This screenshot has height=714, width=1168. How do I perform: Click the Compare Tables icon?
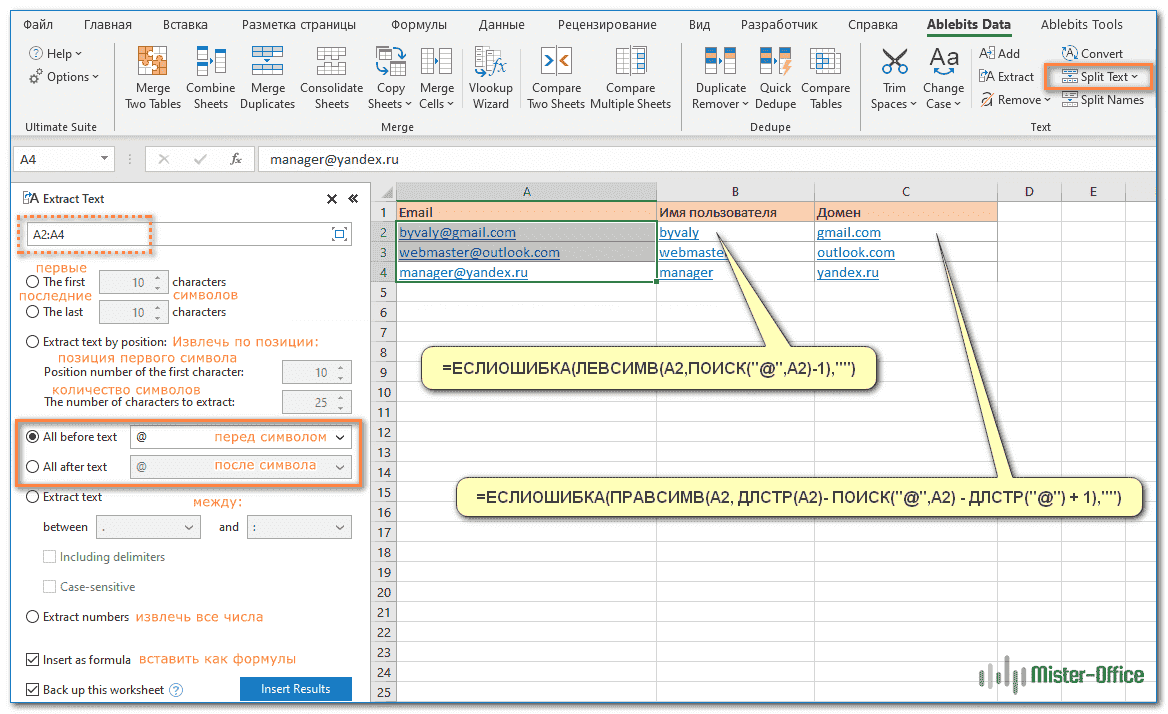[825, 63]
